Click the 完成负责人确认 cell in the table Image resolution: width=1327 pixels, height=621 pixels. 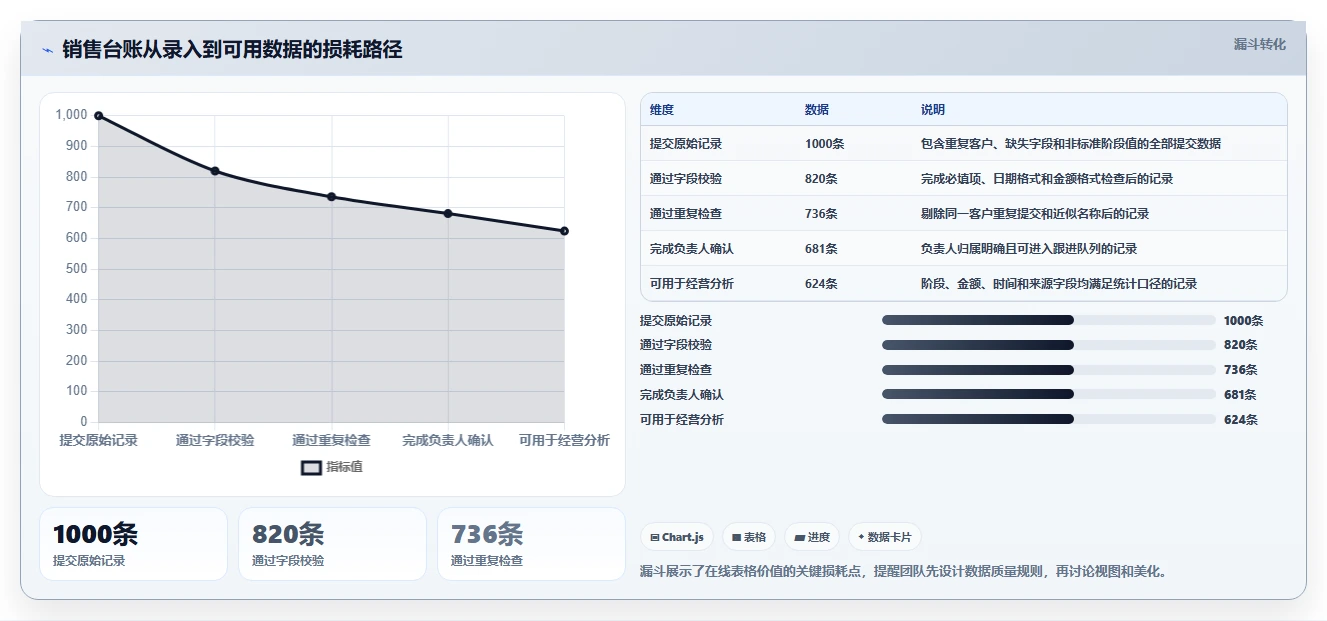pyautogui.click(x=692, y=249)
